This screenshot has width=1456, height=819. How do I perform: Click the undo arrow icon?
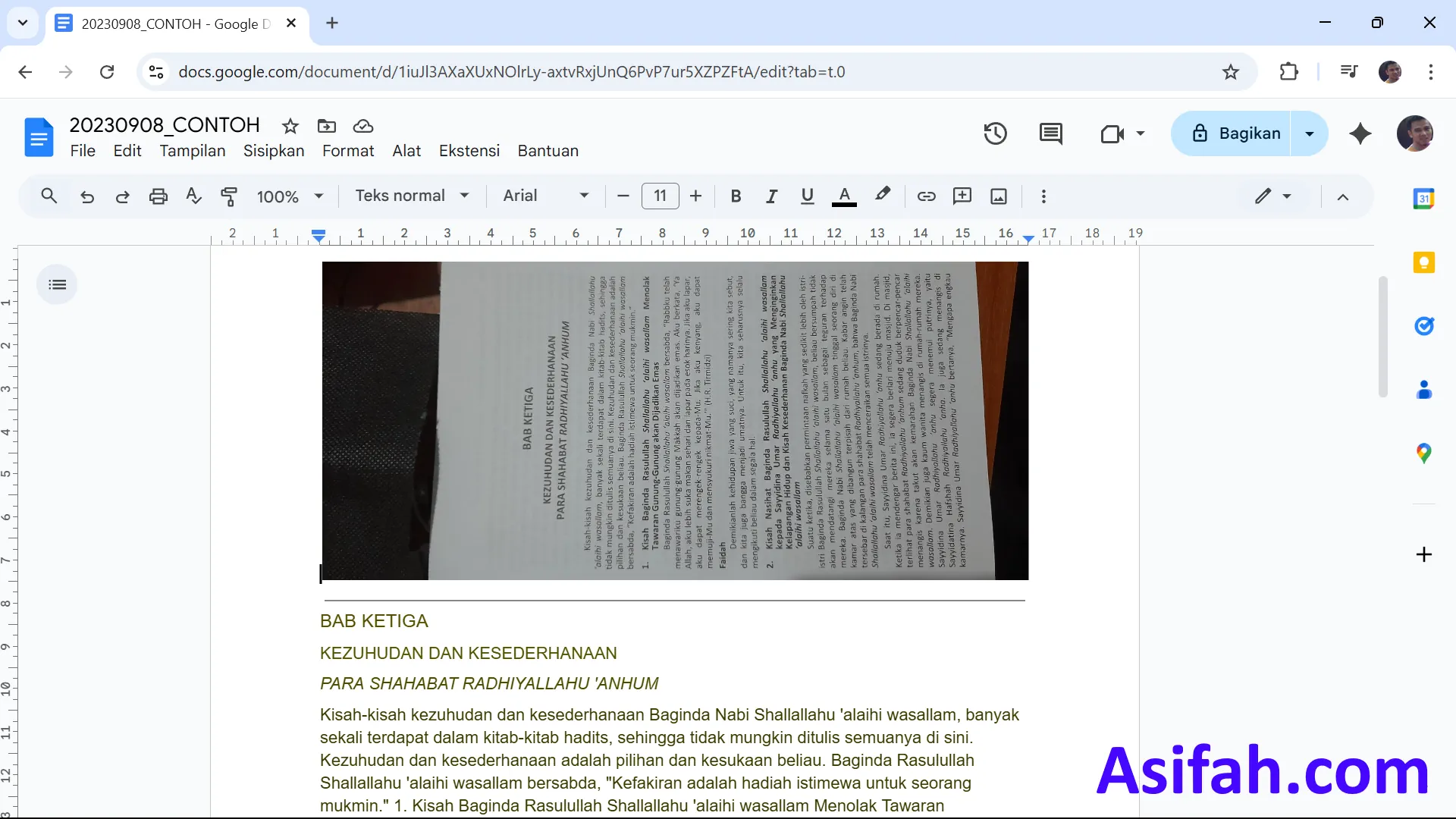pyautogui.click(x=87, y=196)
